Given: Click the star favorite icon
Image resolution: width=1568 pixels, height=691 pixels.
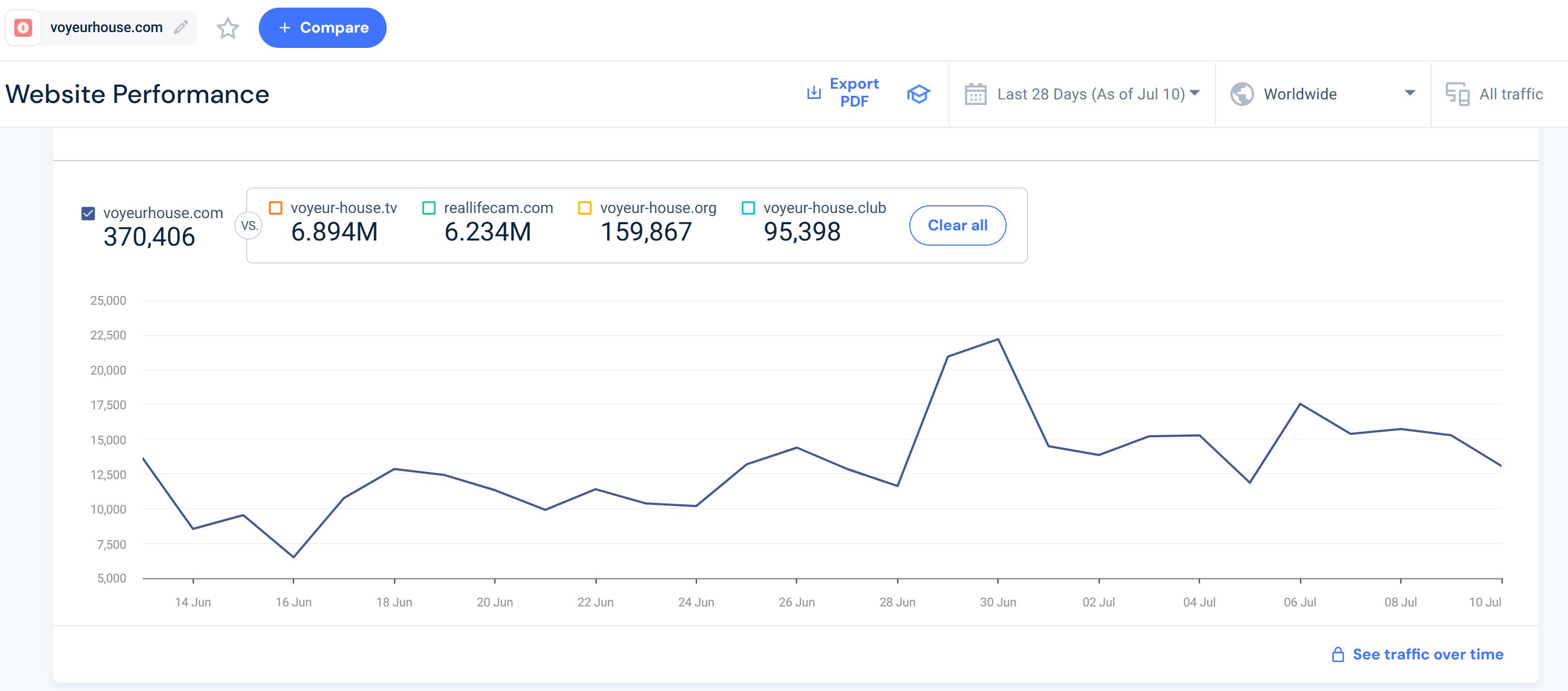Looking at the screenshot, I should 228,28.
